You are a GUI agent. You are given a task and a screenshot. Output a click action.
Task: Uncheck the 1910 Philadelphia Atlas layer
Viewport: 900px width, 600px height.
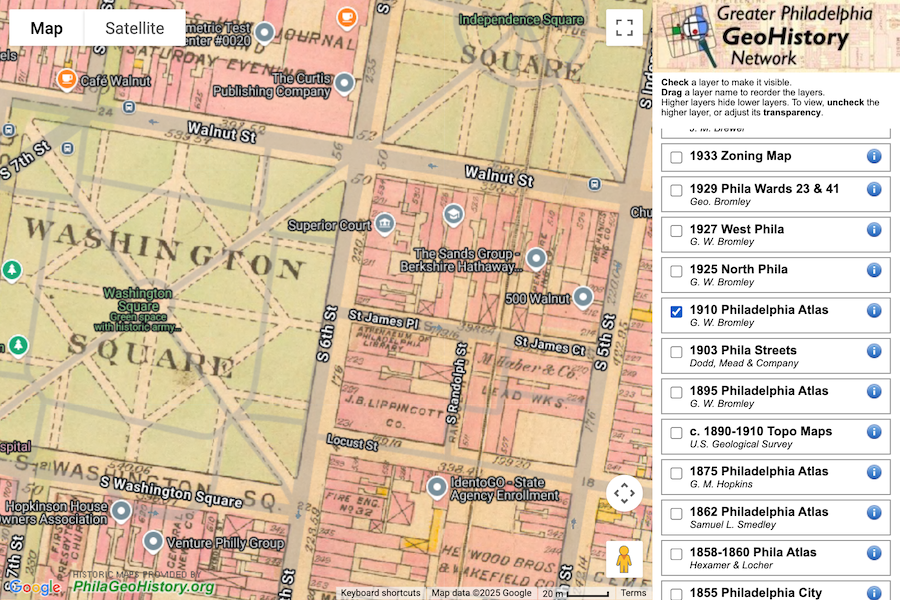677,312
